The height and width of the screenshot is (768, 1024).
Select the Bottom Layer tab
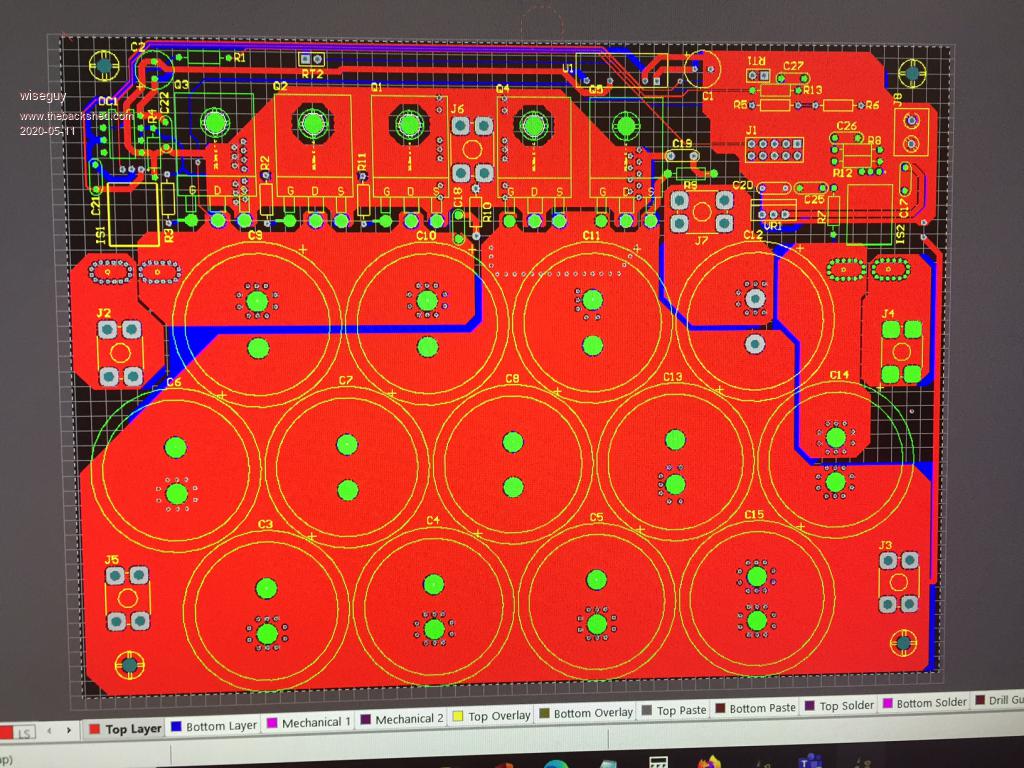click(x=220, y=725)
